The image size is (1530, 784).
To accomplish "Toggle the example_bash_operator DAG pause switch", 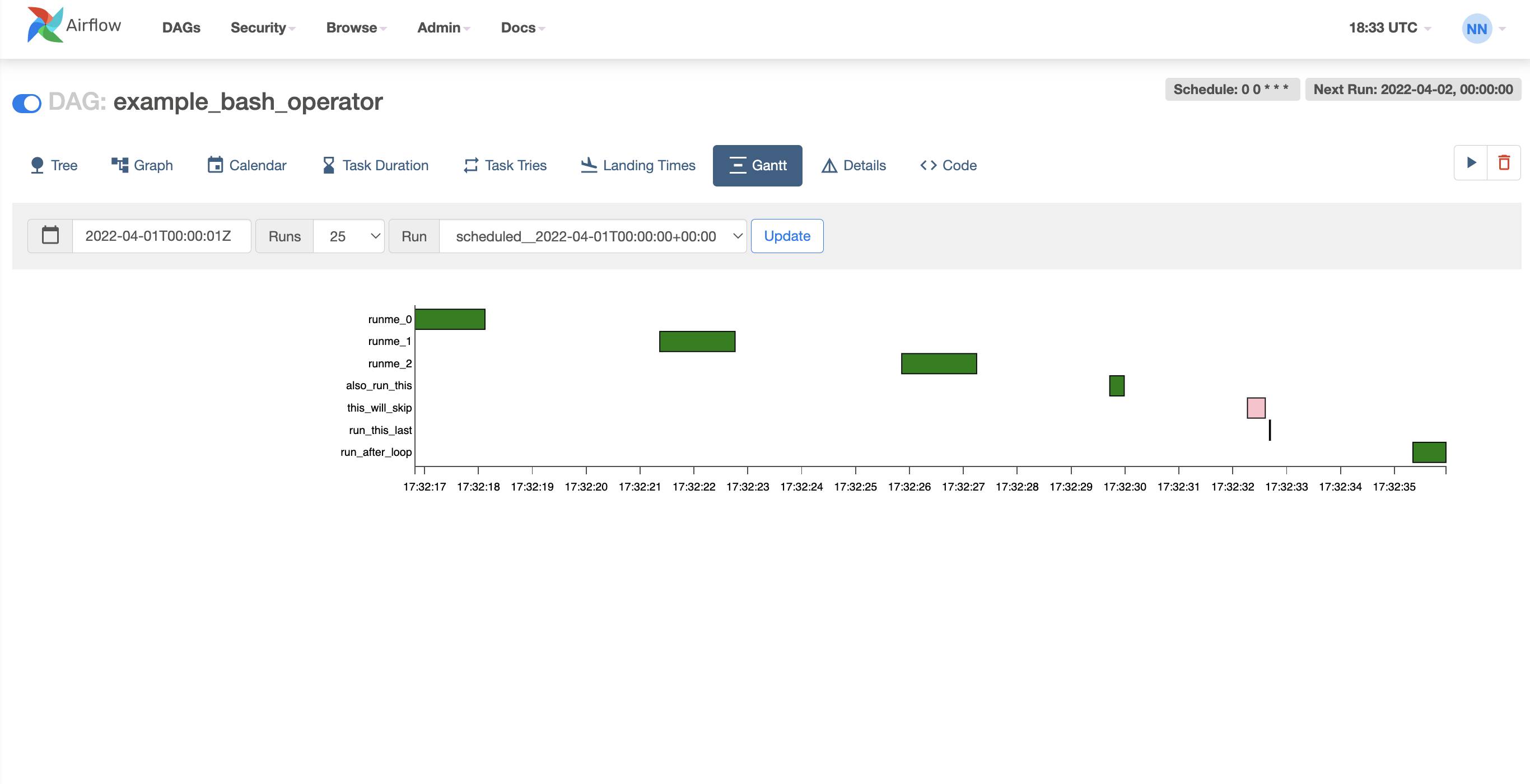I will 27,104.
